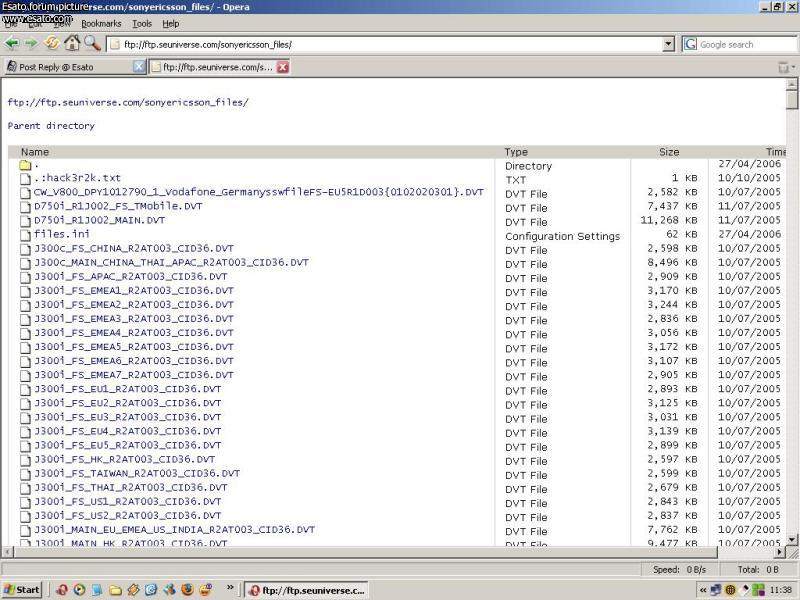Expand the quick launch overflow chevron

pyautogui.click(x=230, y=587)
